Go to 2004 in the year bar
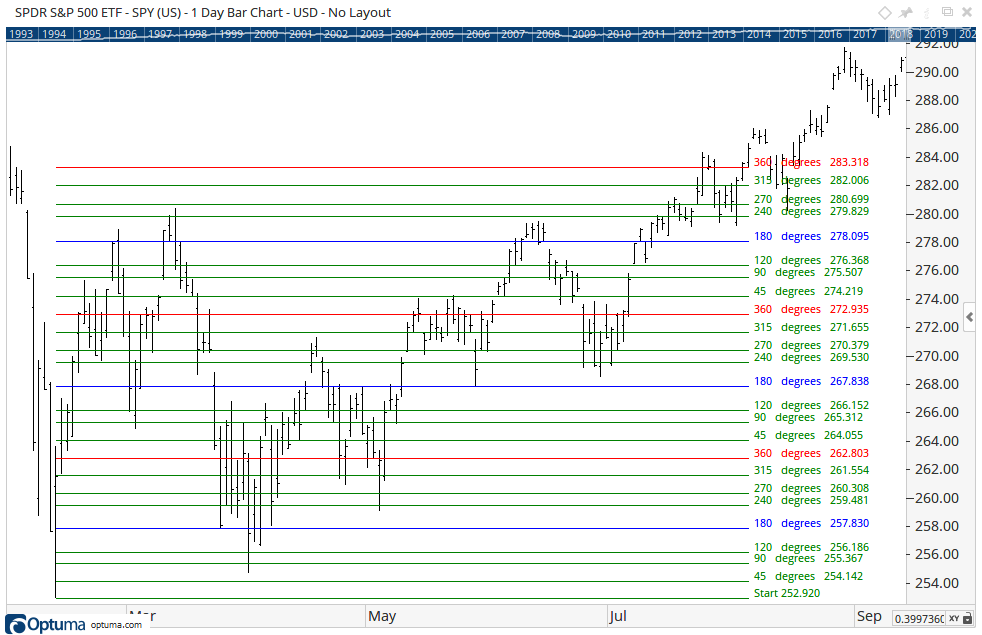The image size is (982, 635). (x=407, y=34)
